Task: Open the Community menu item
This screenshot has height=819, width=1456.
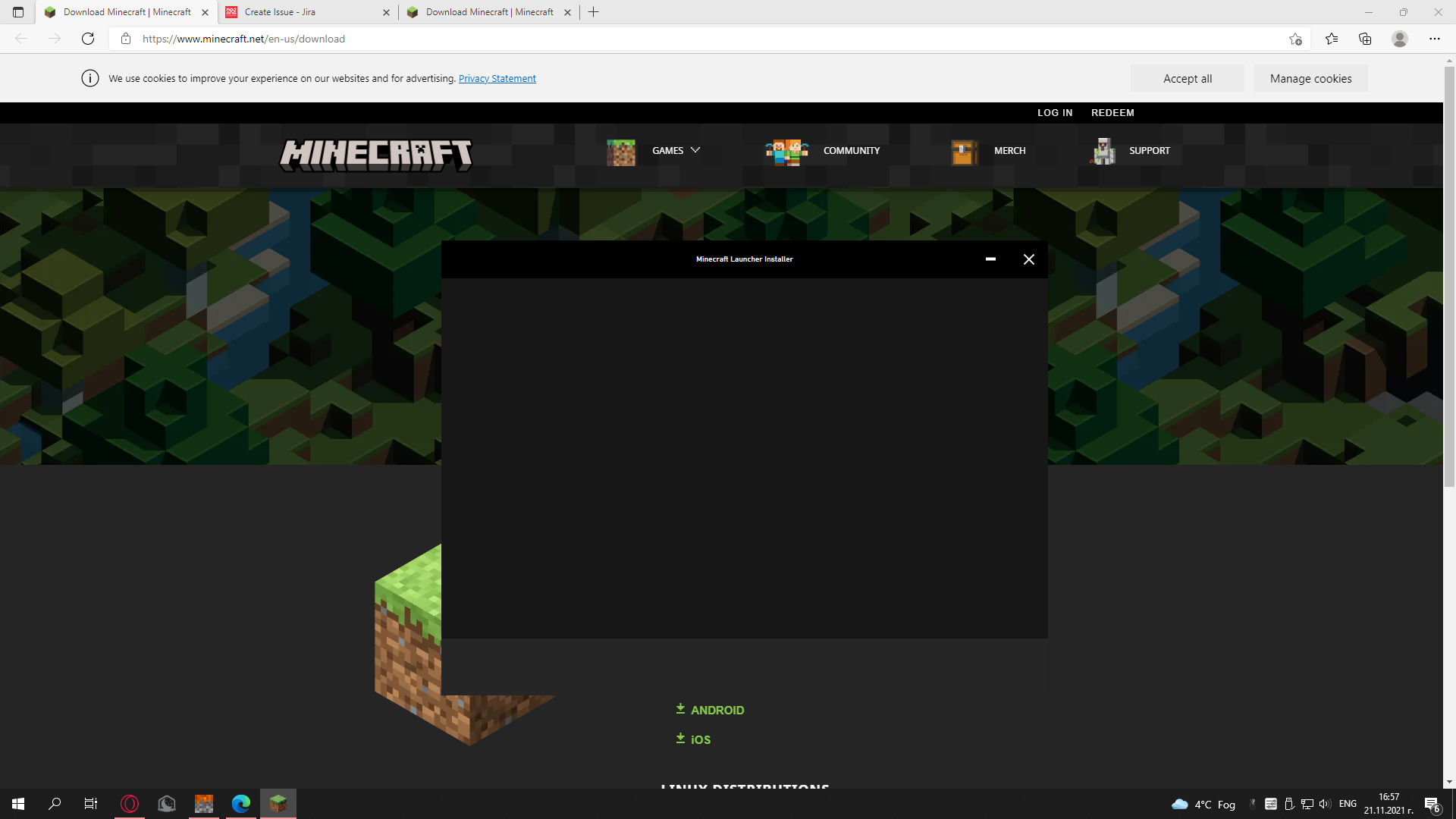Action: (x=851, y=151)
